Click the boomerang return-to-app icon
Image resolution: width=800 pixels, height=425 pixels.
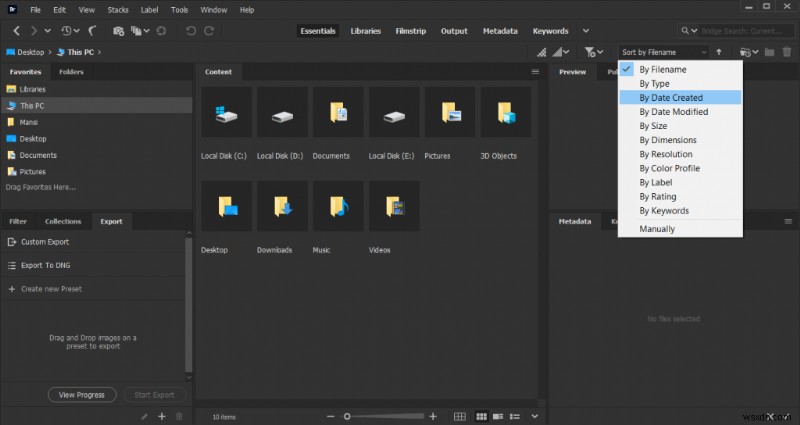93,31
